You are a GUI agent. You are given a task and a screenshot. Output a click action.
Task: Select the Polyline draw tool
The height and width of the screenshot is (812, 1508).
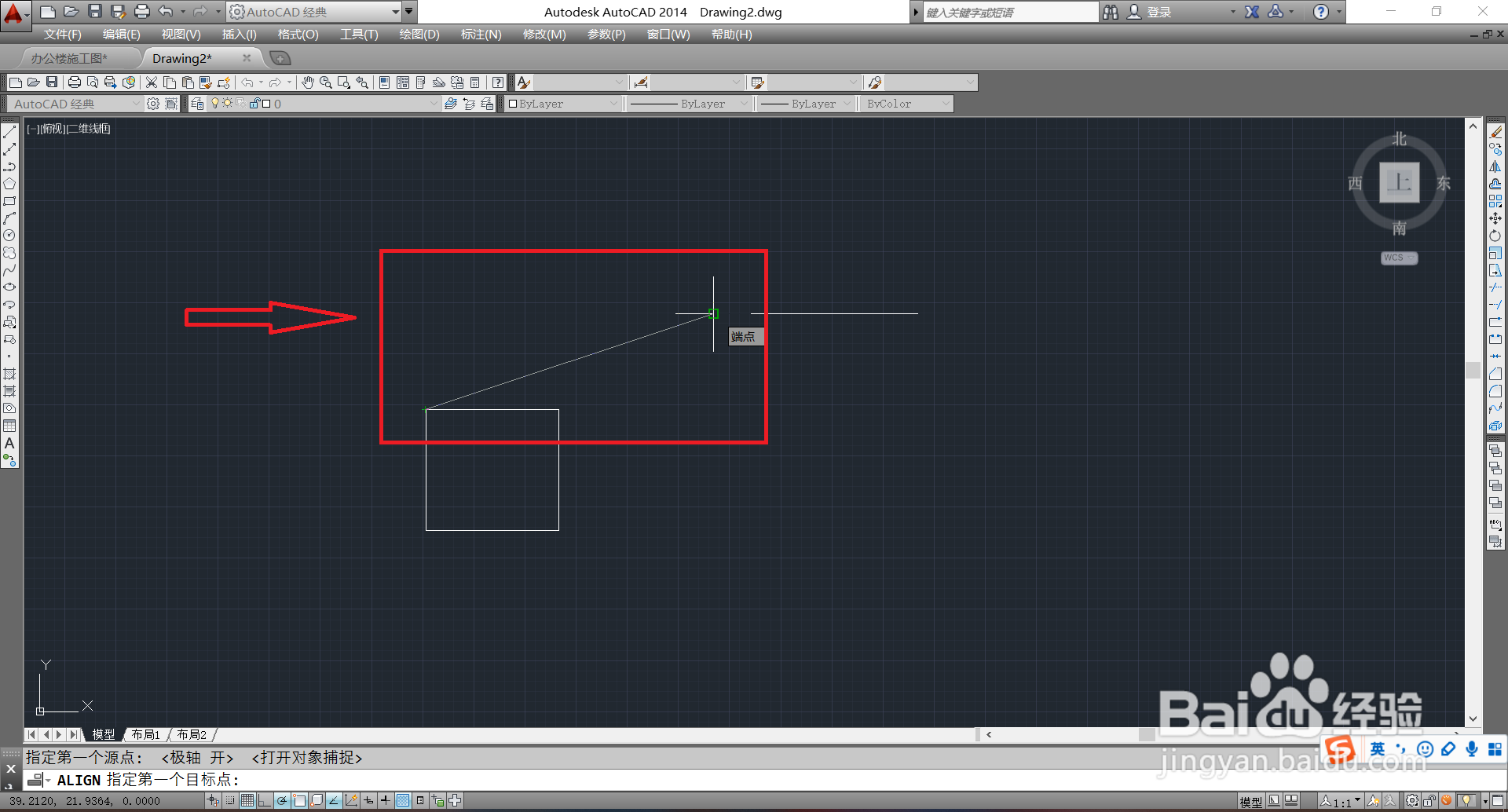click(x=9, y=166)
